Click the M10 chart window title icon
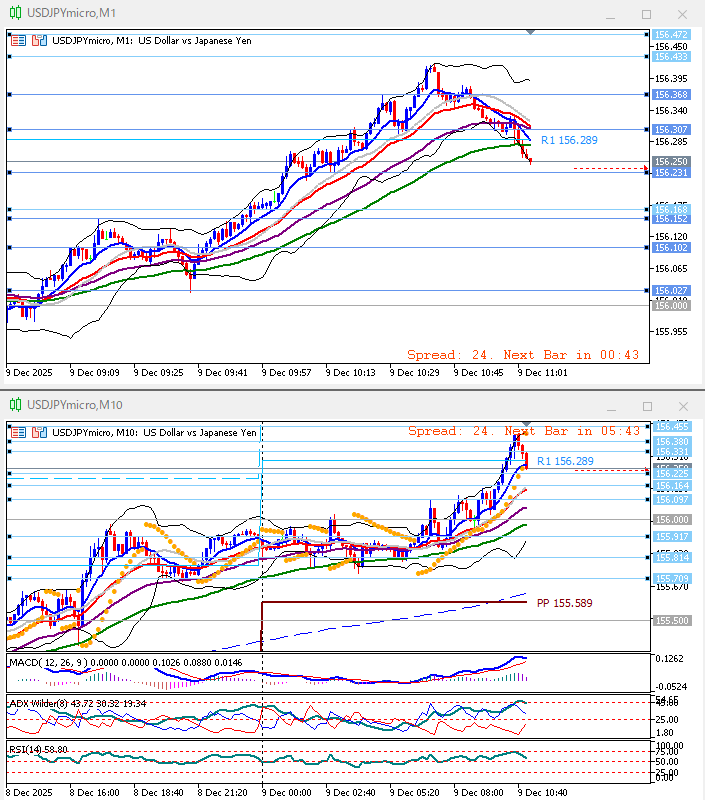 [15, 404]
